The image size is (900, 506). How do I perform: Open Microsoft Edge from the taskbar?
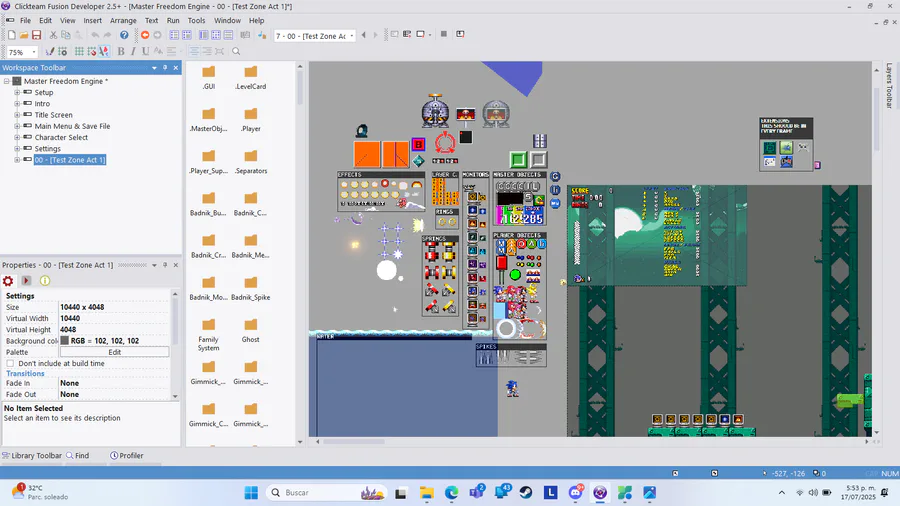click(x=451, y=493)
